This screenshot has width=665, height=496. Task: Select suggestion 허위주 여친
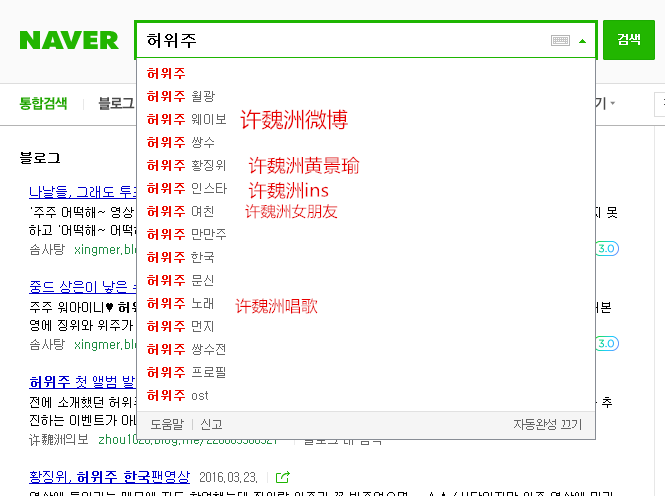[366, 211]
